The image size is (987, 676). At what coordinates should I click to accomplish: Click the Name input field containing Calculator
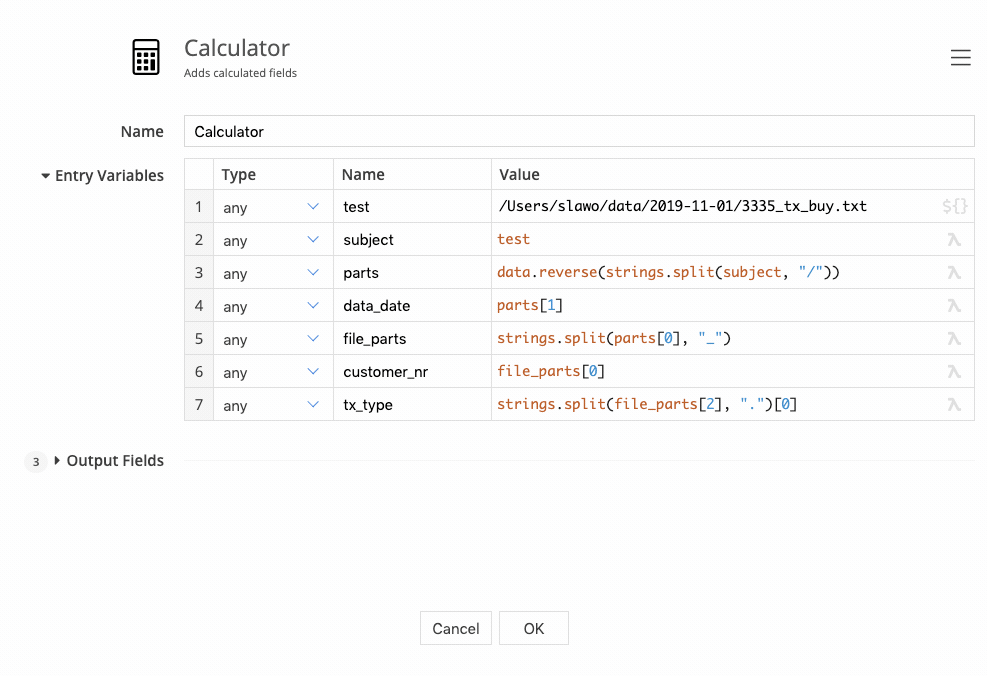tap(579, 131)
